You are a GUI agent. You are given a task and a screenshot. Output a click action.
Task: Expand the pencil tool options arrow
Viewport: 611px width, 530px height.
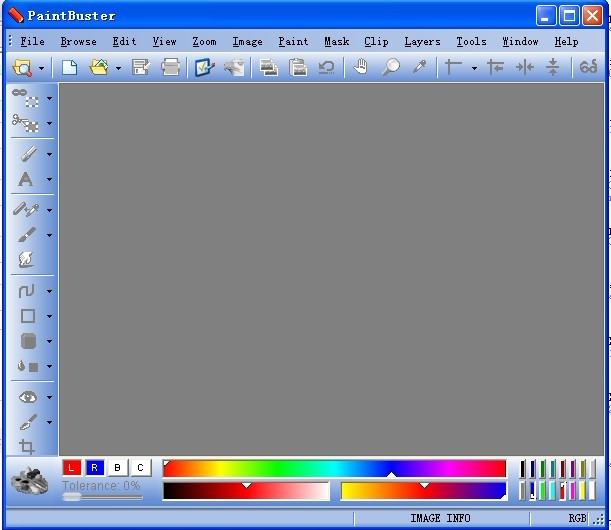[x=49, y=210]
